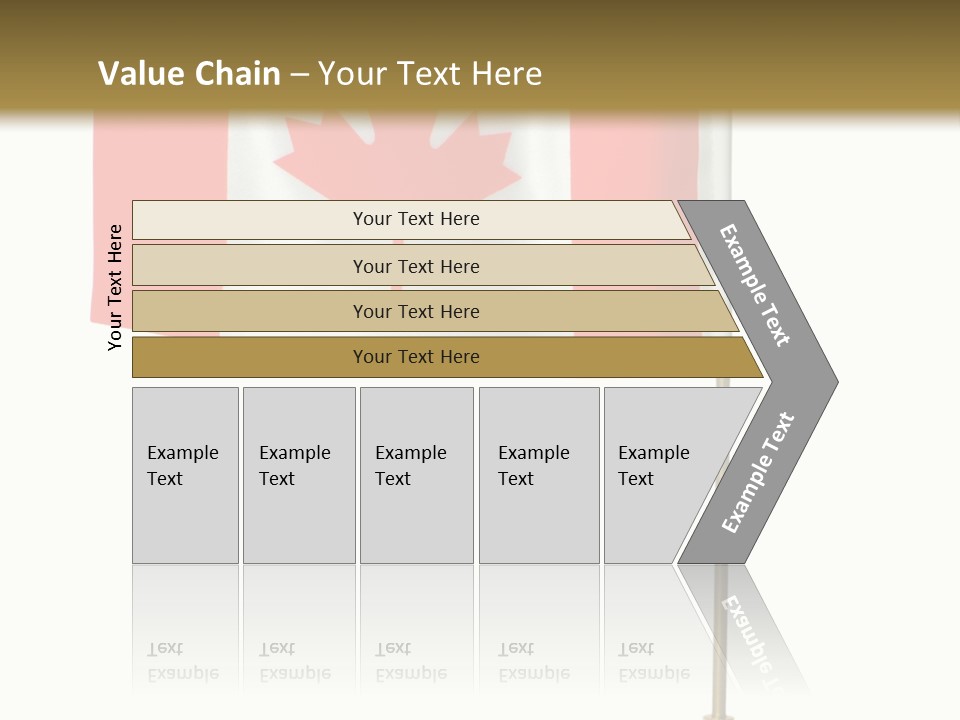Select the fourth Example Text box
Viewport: 960px width, 720px height.
tap(538, 475)
